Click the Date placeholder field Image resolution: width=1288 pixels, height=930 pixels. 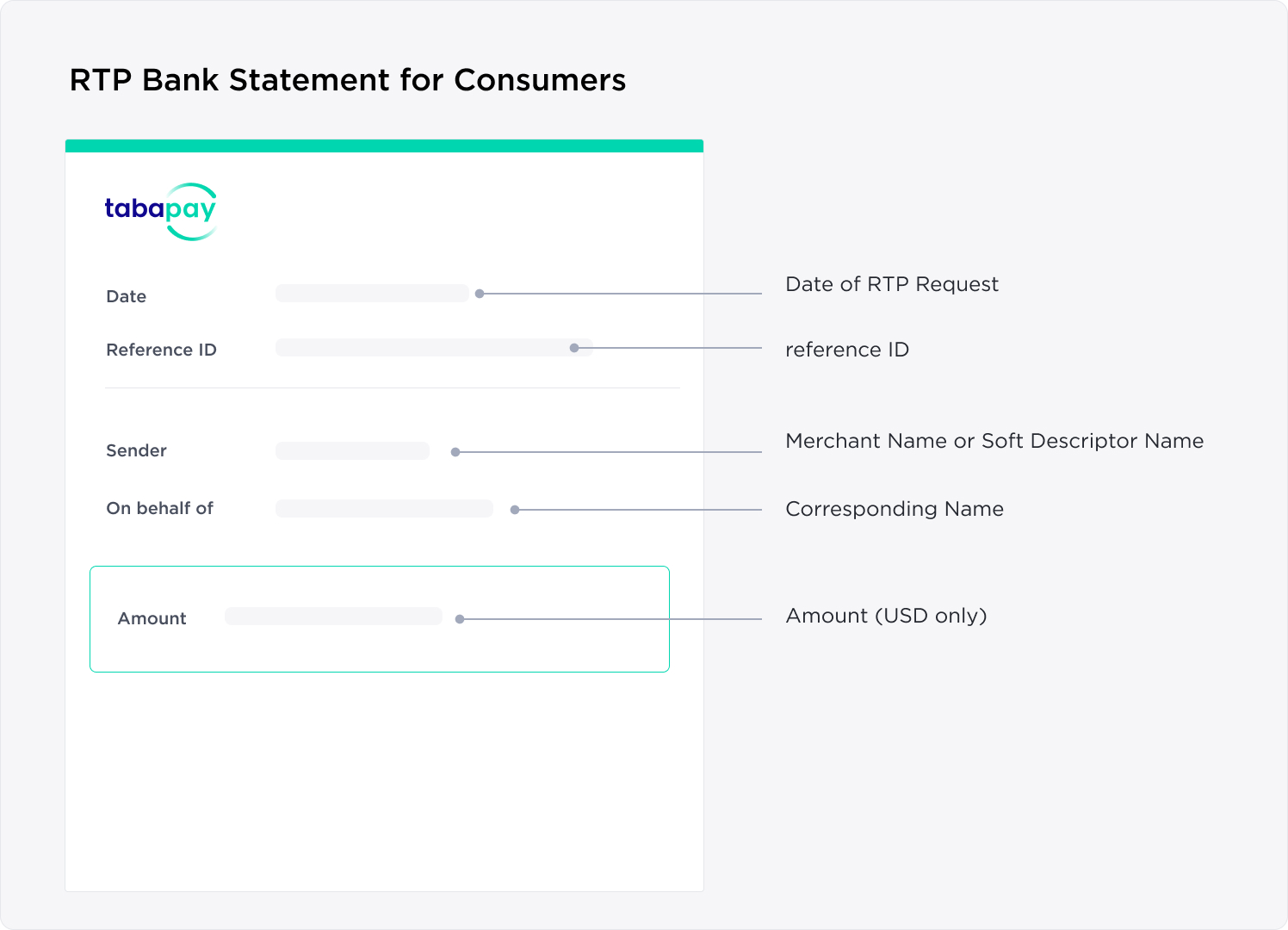372,294
